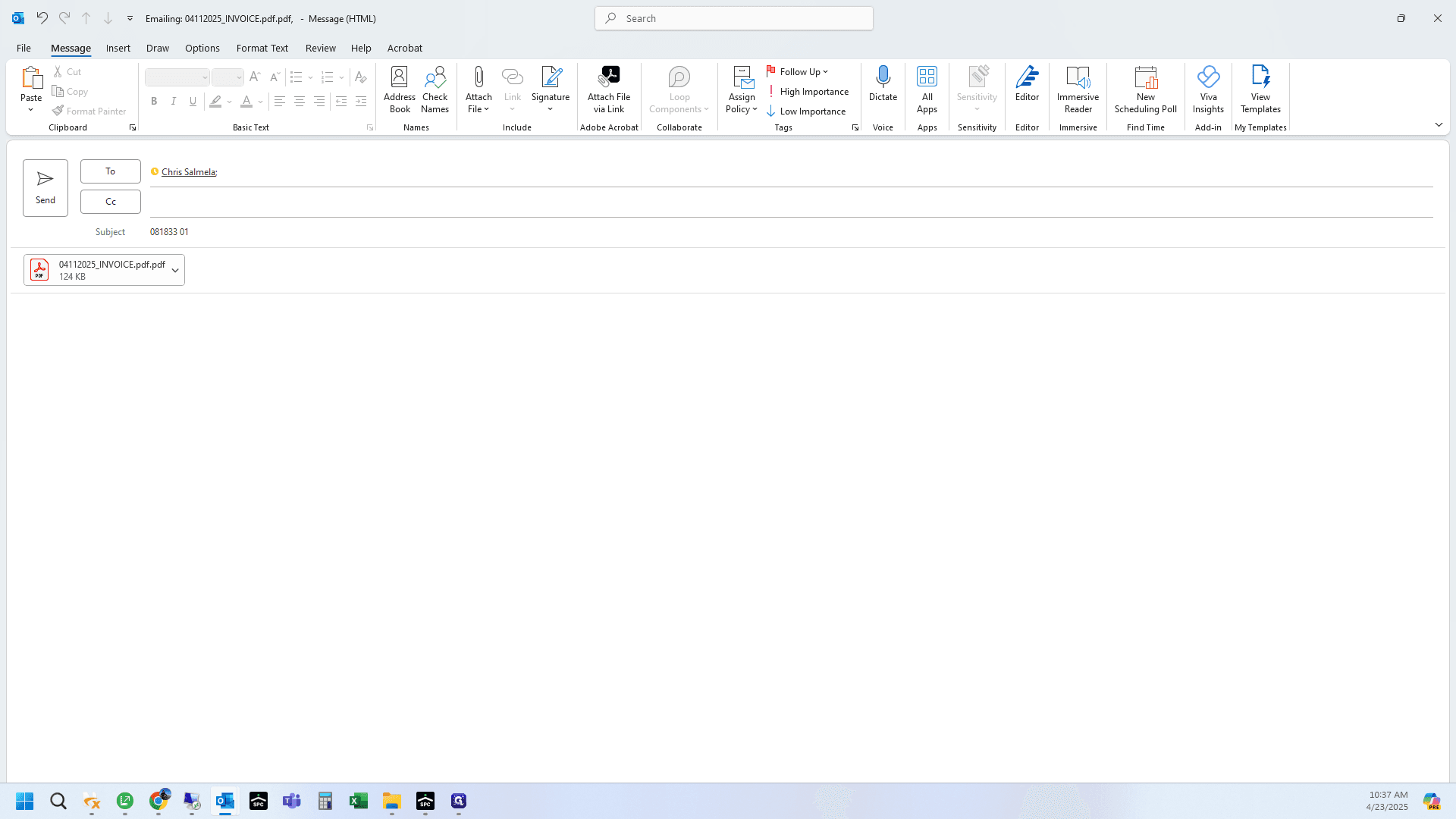Open Customize Quick Access Toolbar
1456x819 pixels.
point(130,18)
